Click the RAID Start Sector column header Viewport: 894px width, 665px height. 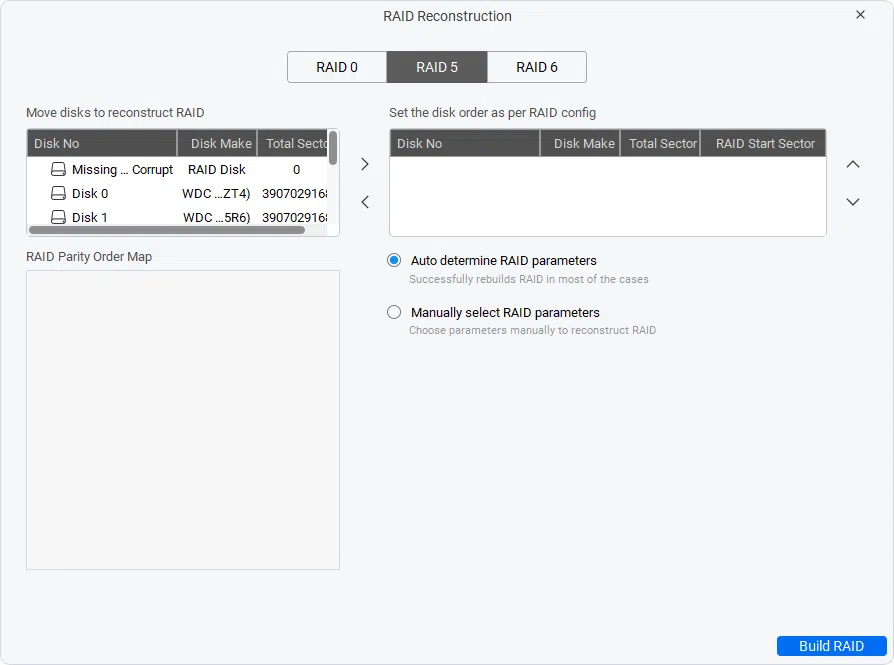pyautogui.click(x=763, y=143)
